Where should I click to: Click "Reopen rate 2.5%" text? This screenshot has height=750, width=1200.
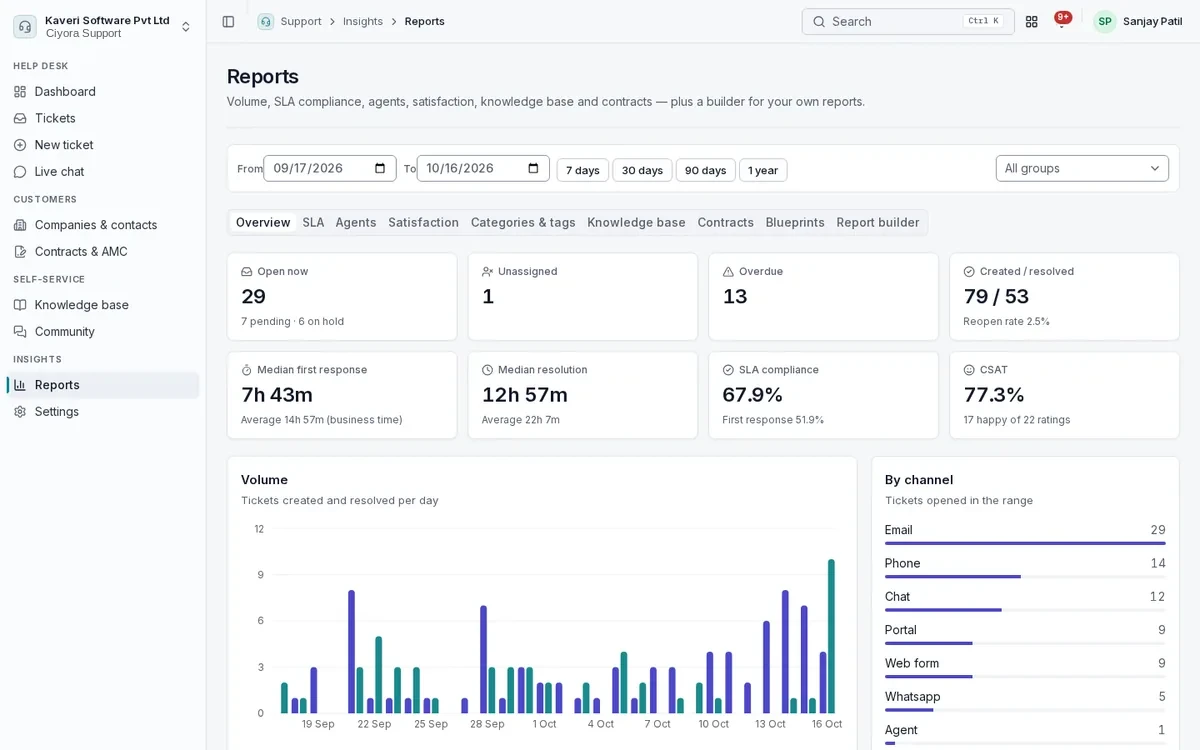(1006, 321)
